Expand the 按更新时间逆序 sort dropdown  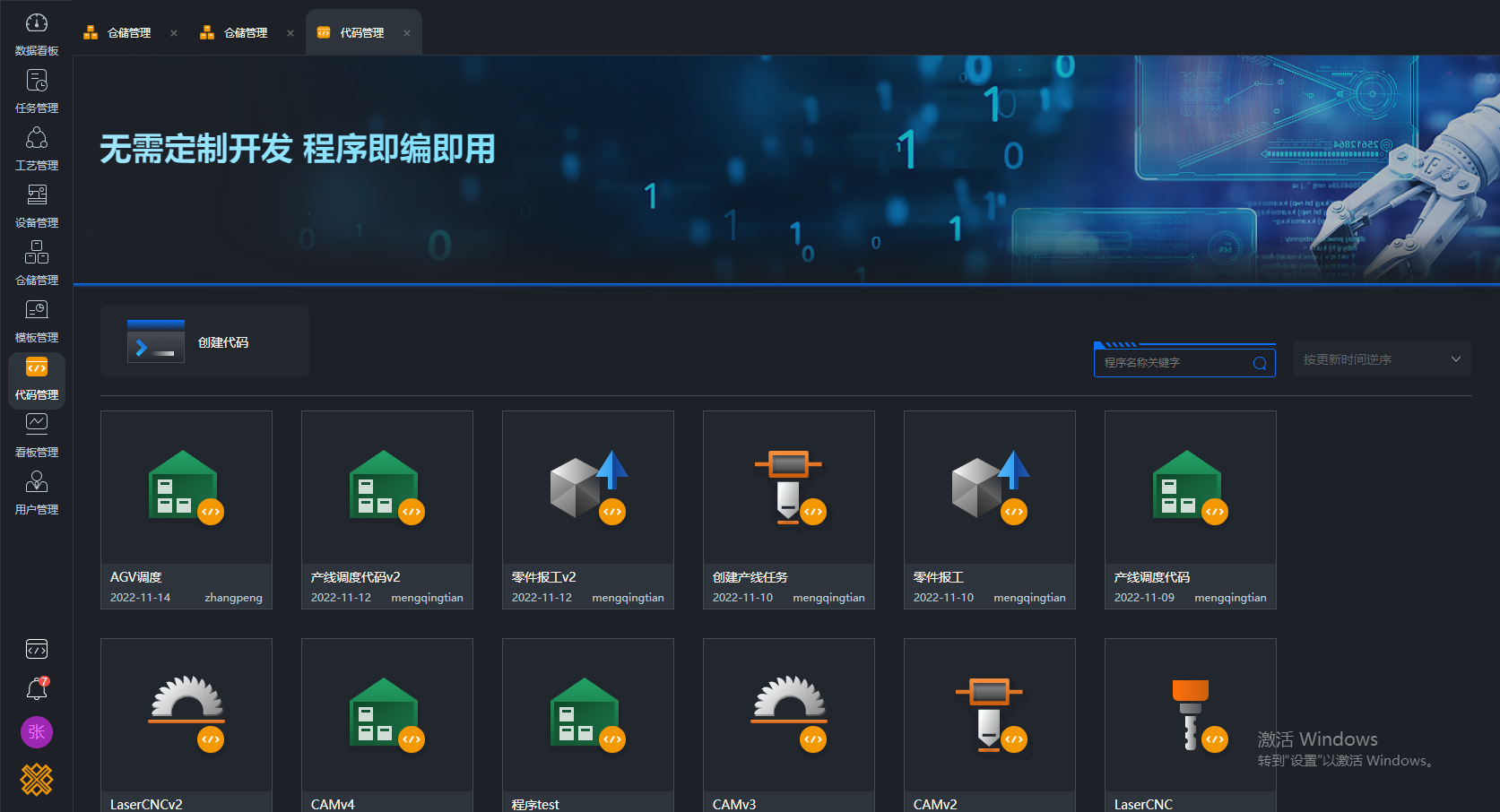click(x=1382, y=359)
